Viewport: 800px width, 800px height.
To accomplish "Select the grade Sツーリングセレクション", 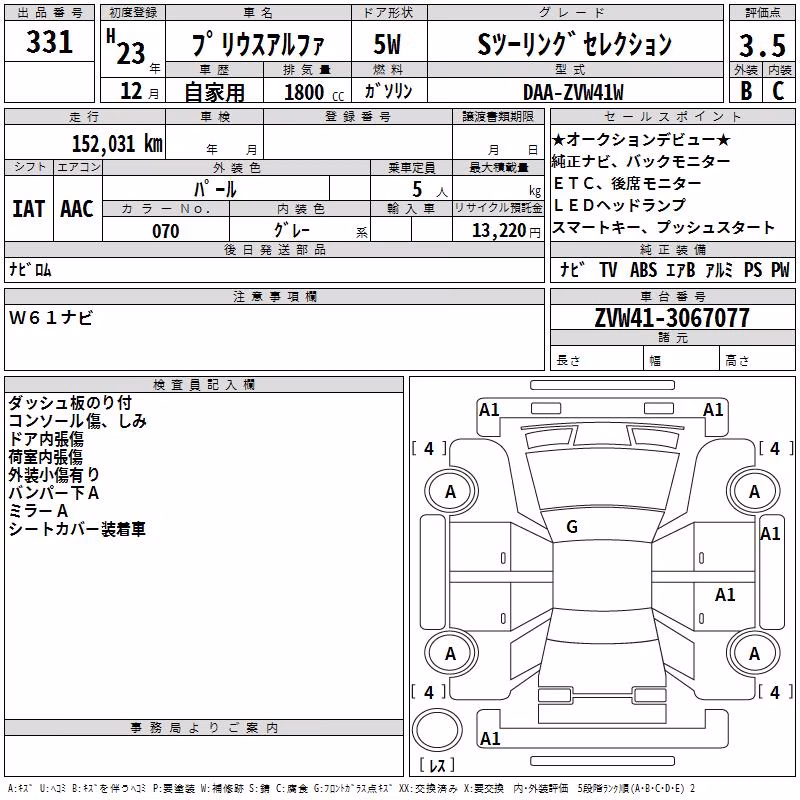I will 574,44.
